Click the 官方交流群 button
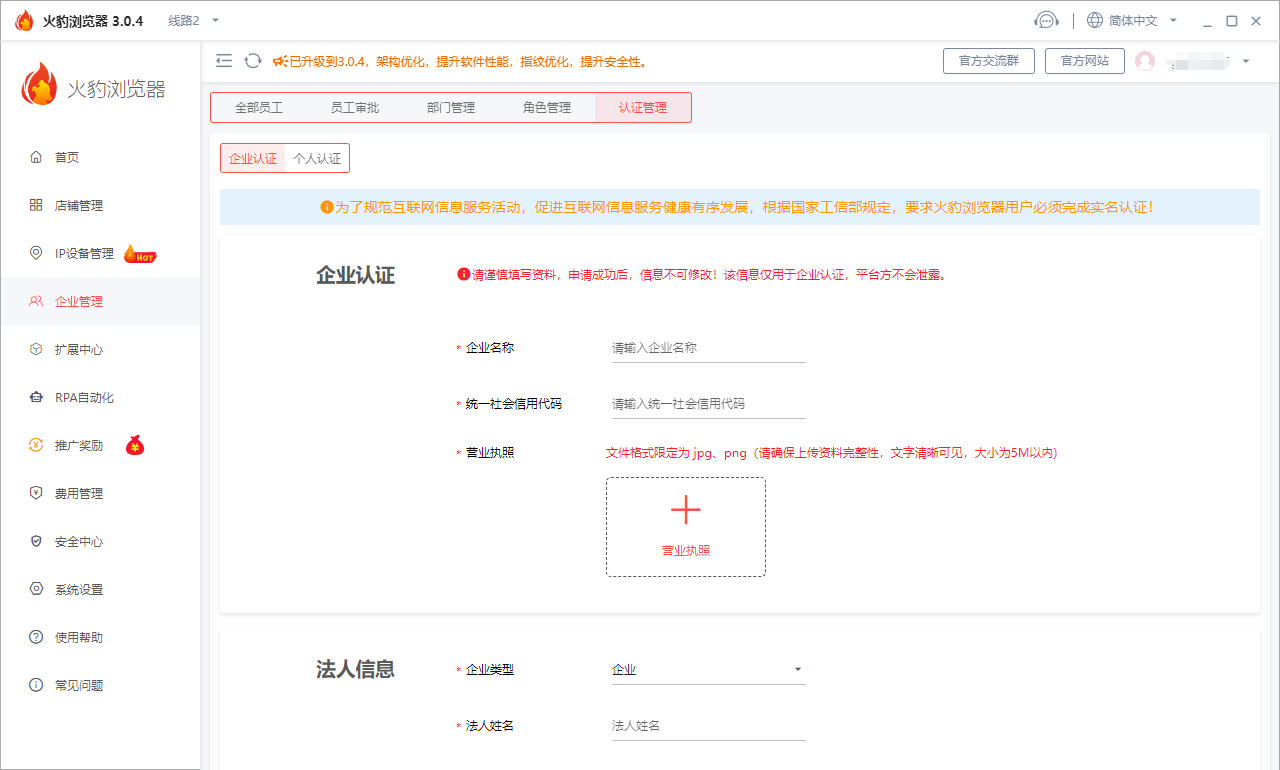Screen dimensions: 1280x770 tap(988, 60)
